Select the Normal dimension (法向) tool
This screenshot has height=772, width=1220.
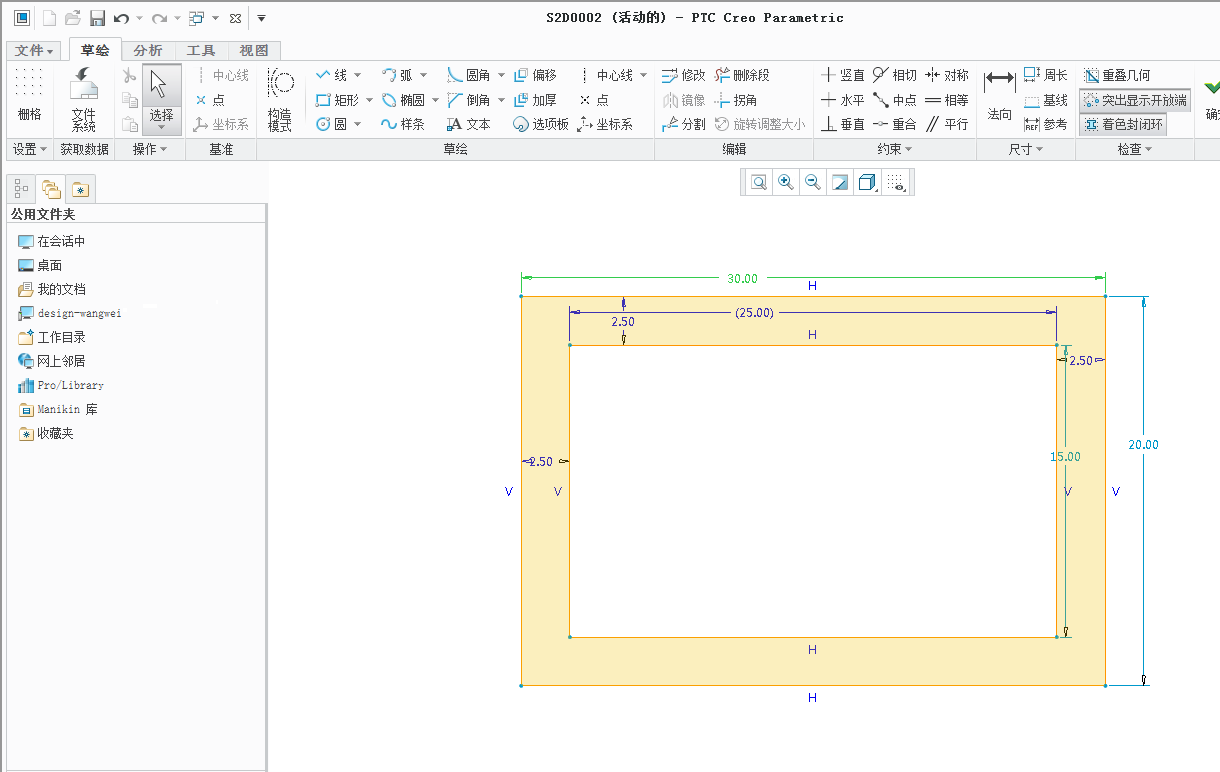coord(999,97)
